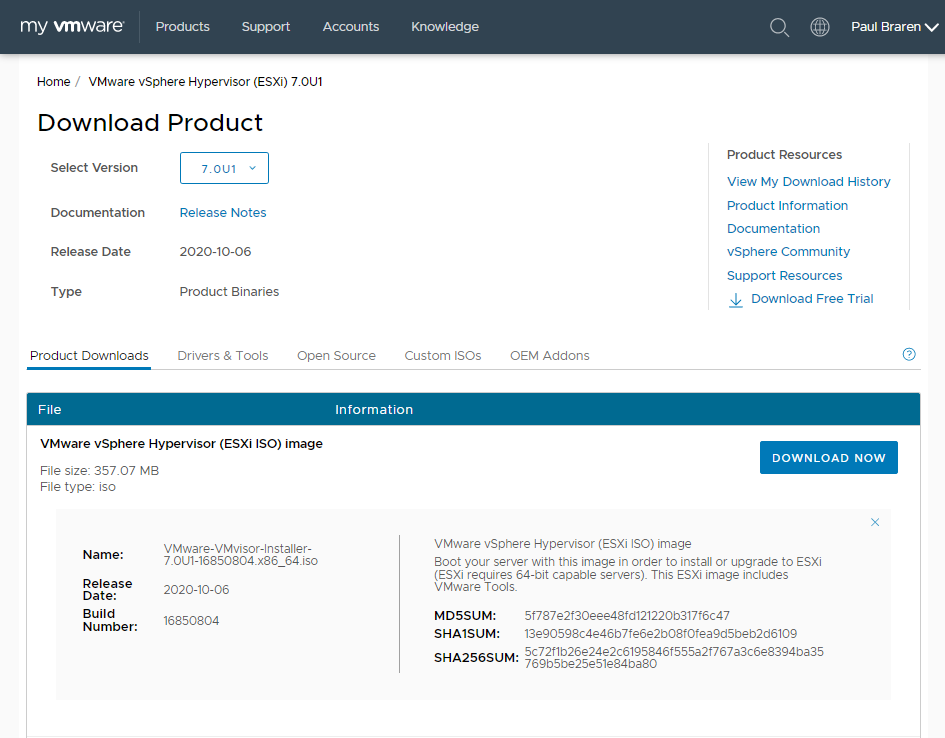Click the build number 16850804
This screenshot has width=945, height=738.
[191, 621]
